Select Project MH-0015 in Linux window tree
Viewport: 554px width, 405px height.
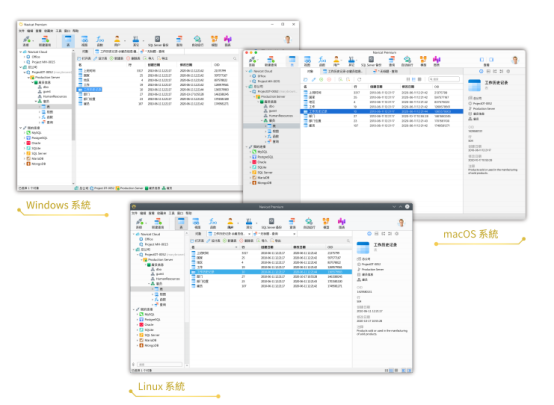coord(153,244)
